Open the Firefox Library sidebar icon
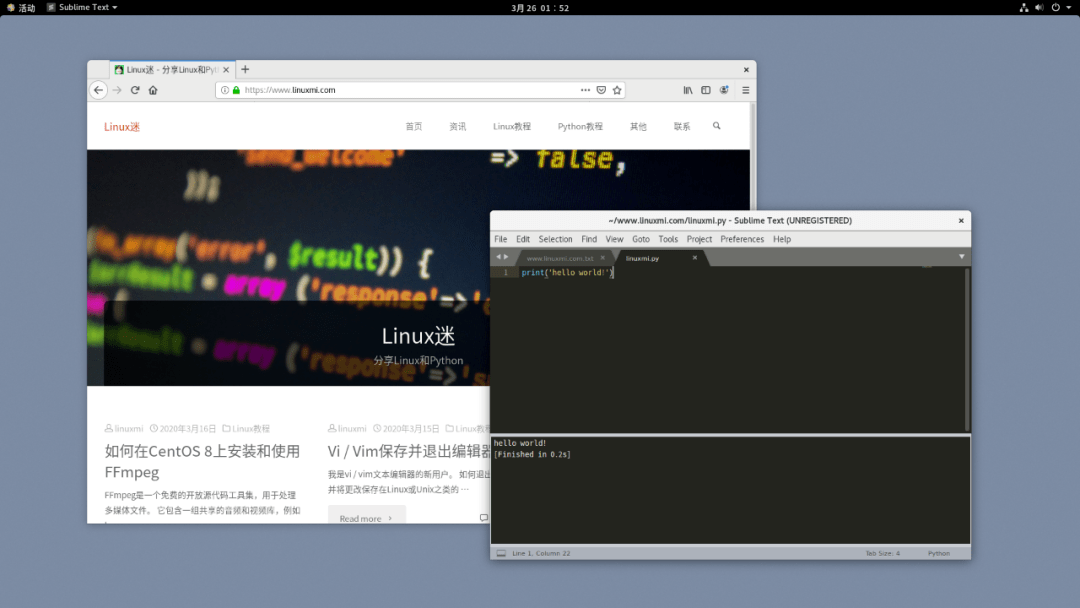 pyautogui.click(x=688, y=89)
